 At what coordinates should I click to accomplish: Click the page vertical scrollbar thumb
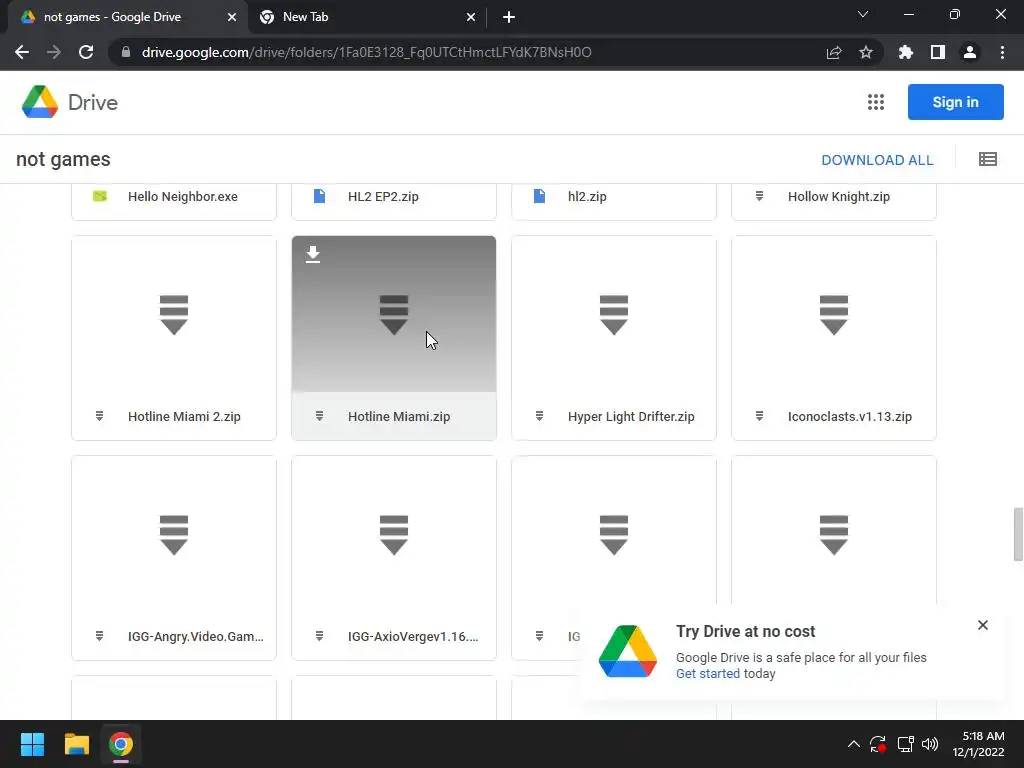click(1018, 534)
